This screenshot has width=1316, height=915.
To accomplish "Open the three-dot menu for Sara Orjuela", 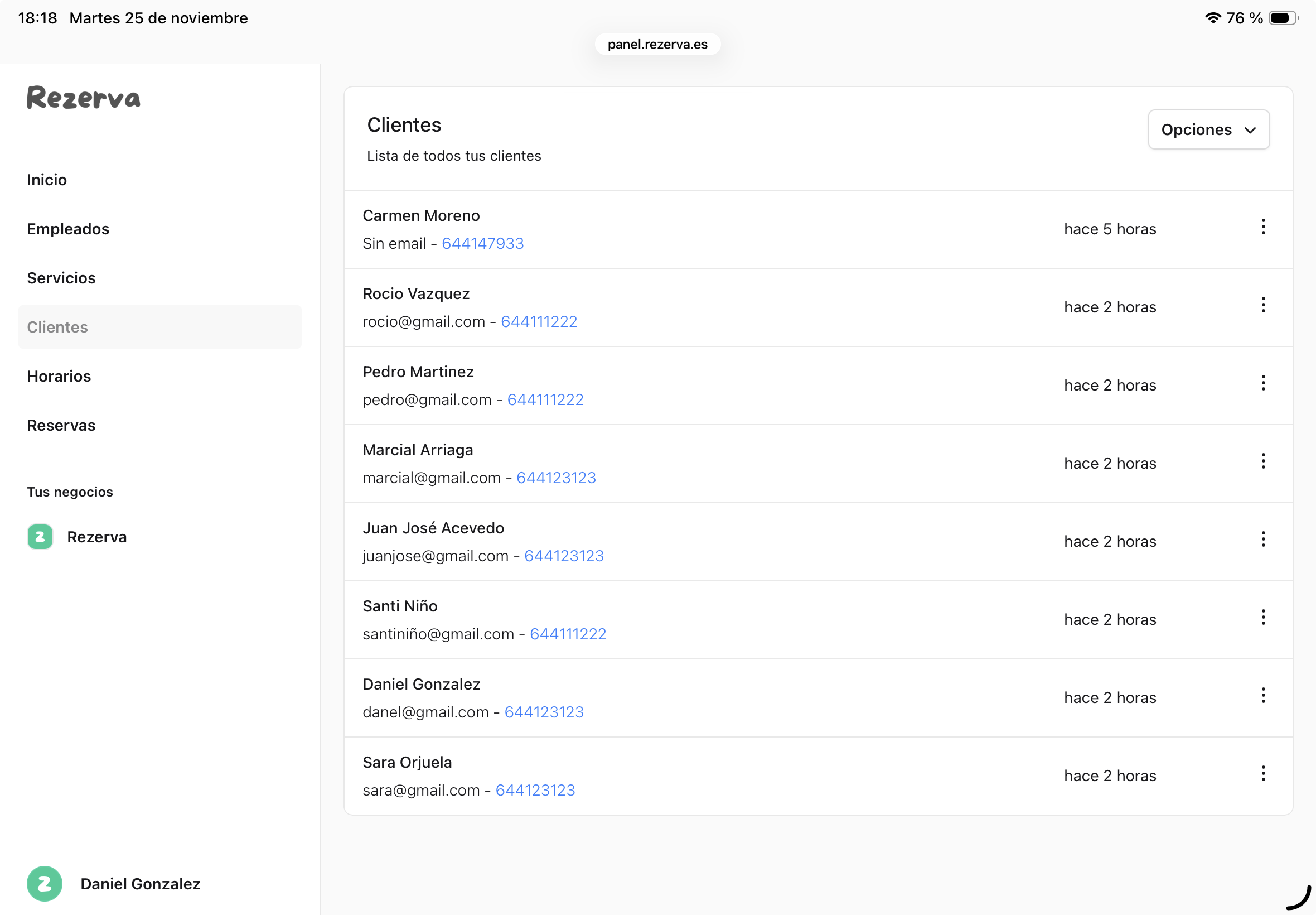I will (1262, 773).
